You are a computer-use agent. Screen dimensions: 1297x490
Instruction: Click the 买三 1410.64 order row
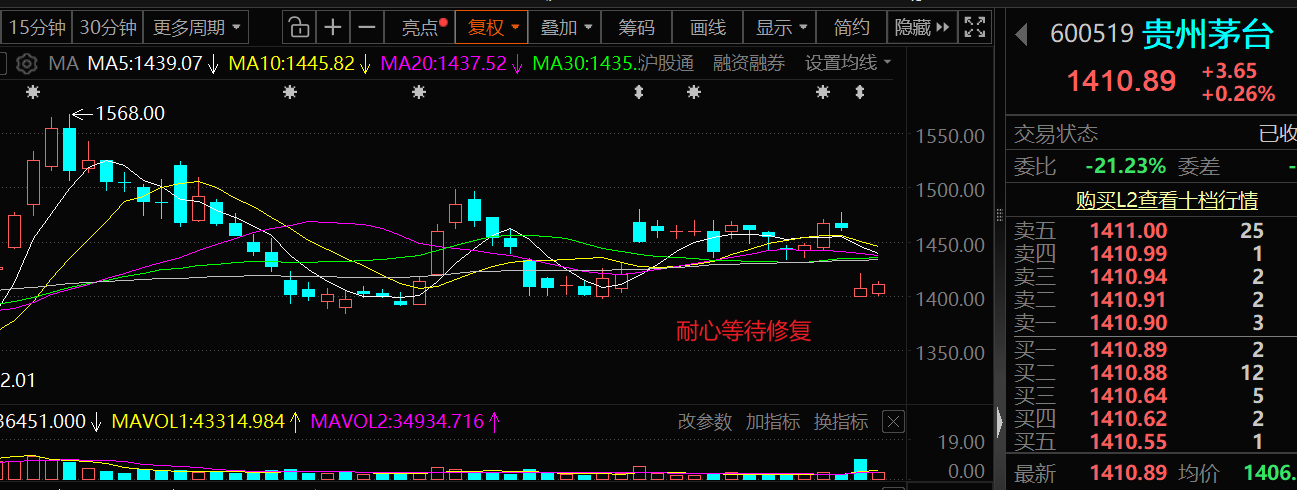1152,396
